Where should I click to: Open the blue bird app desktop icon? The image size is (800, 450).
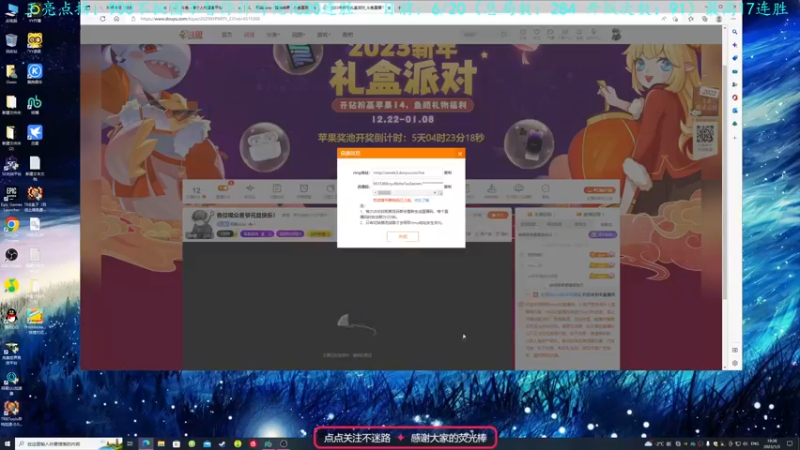click(35, 133)
